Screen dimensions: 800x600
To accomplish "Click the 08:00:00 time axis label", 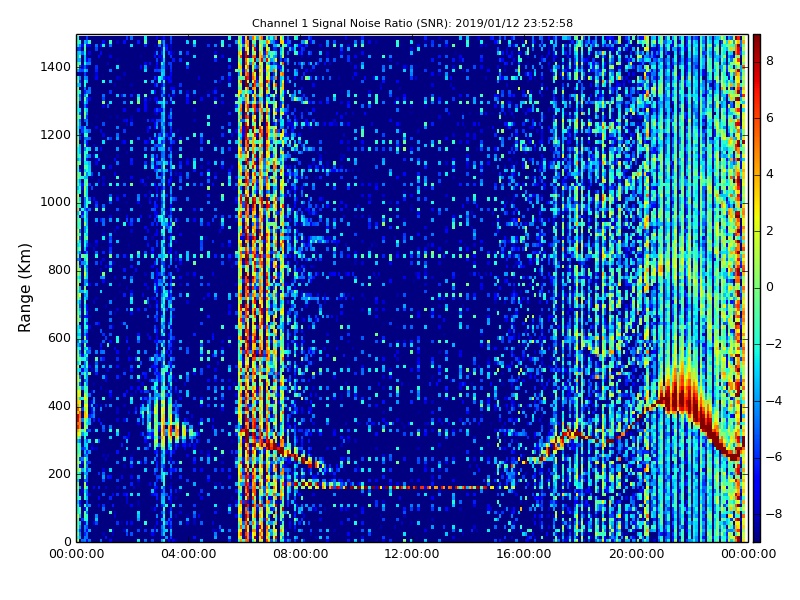I will click(301, 554).
